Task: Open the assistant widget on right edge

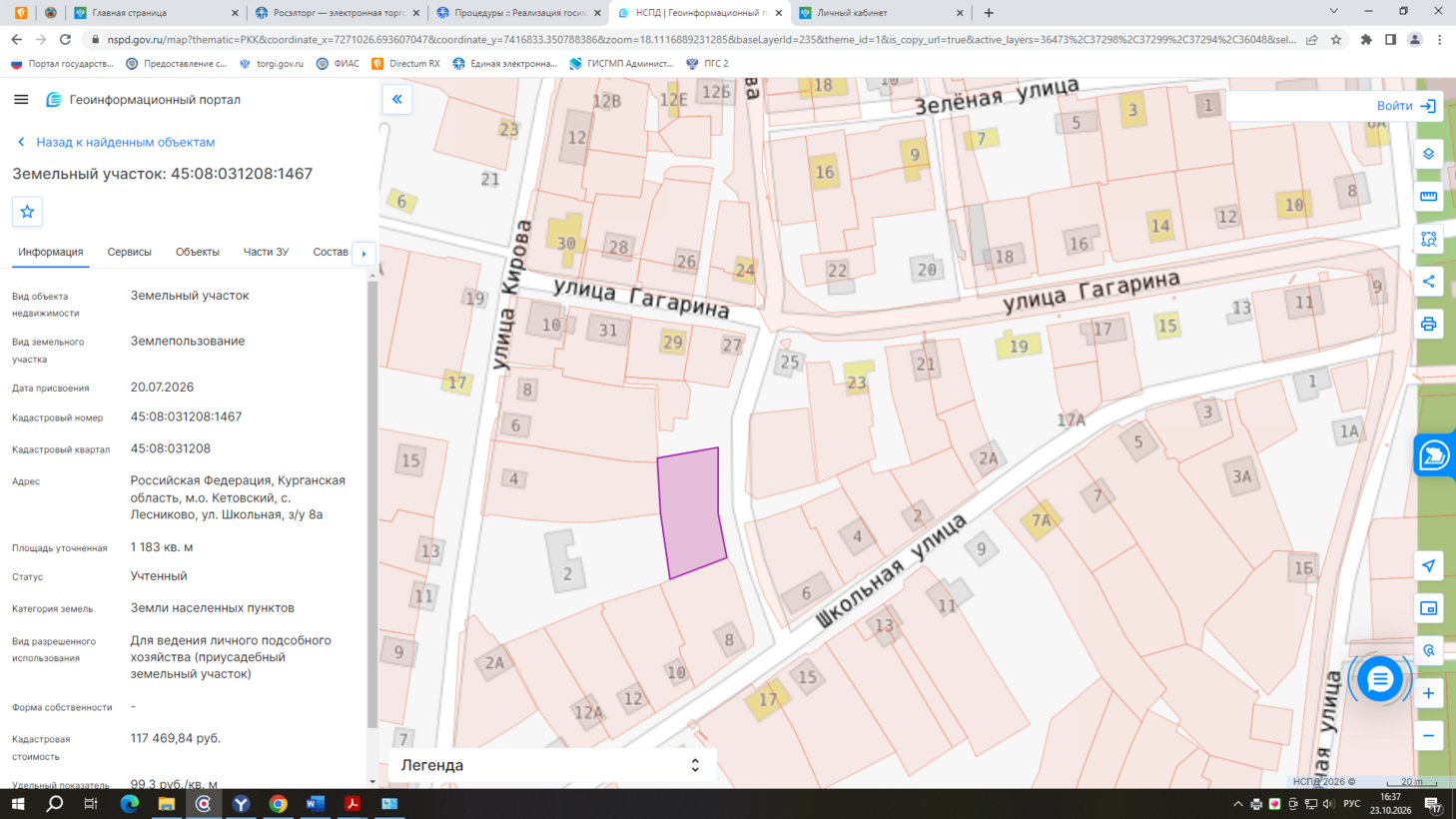Action: pos(1435,456)
